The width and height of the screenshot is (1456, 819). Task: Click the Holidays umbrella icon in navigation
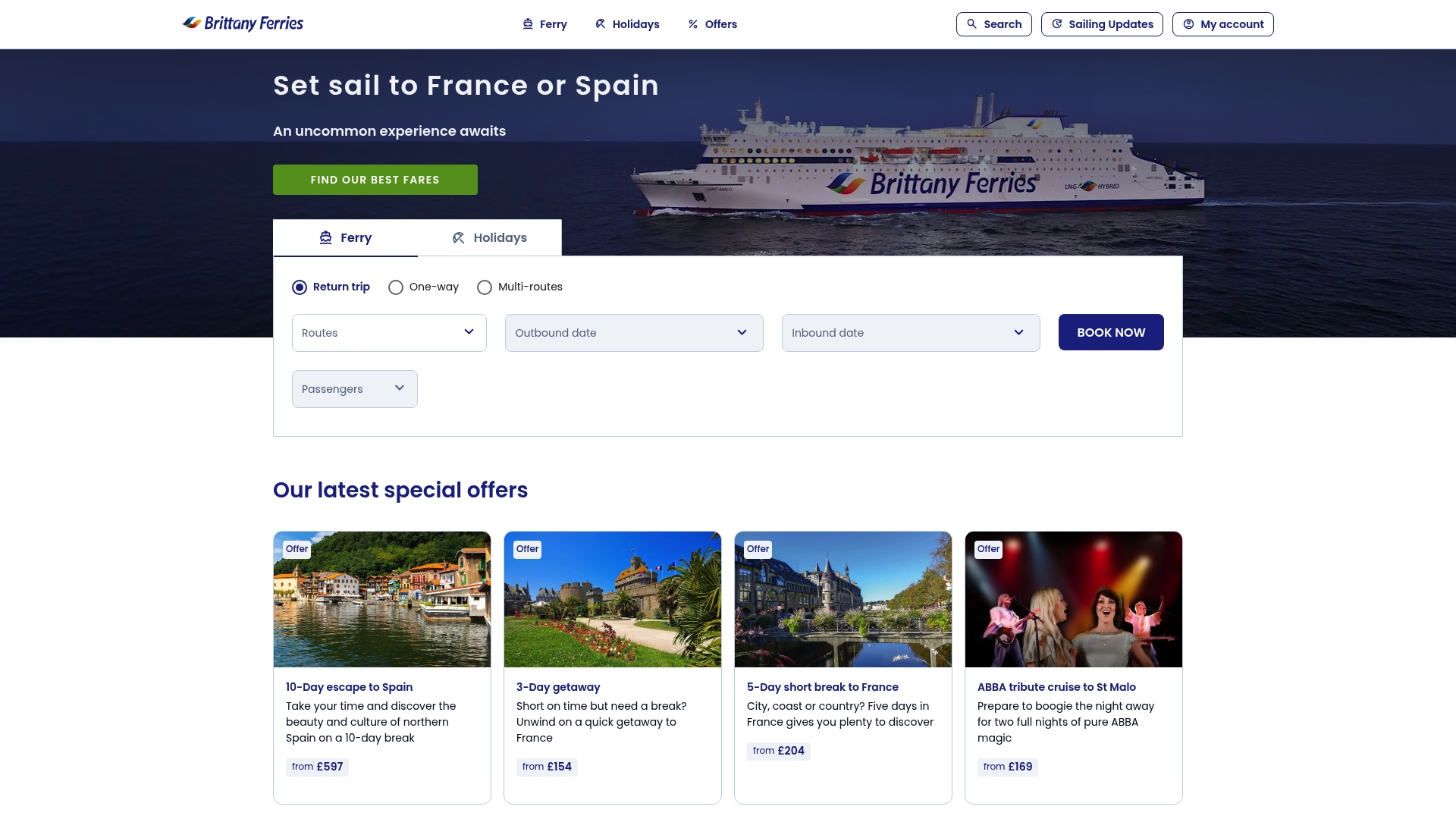pos(600,24)
